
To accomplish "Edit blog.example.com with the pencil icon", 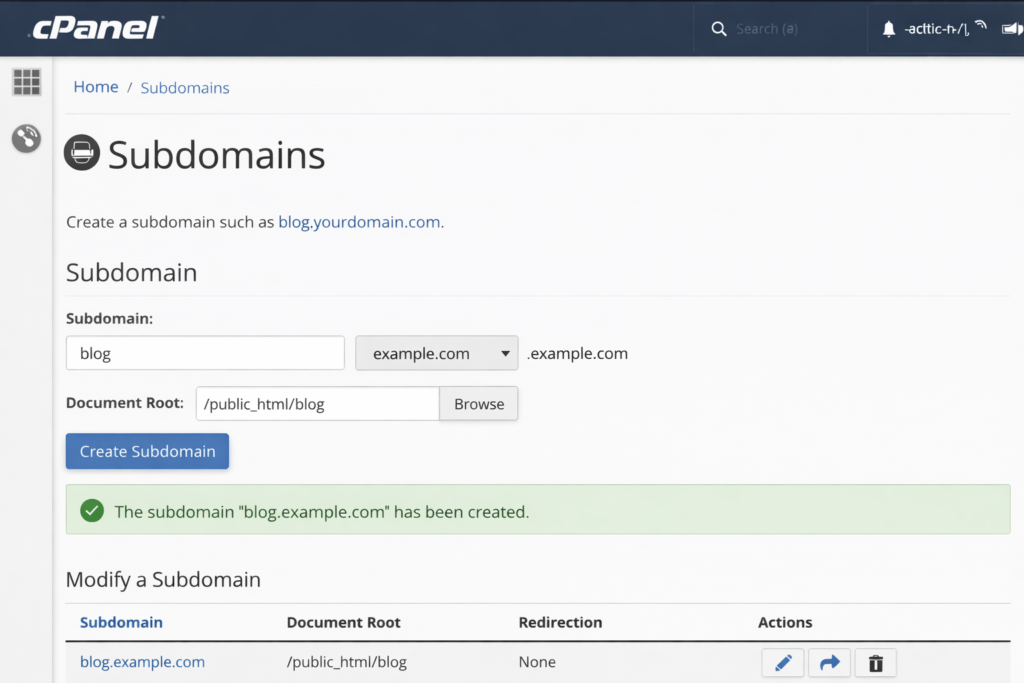I will [x=783, y=662].
